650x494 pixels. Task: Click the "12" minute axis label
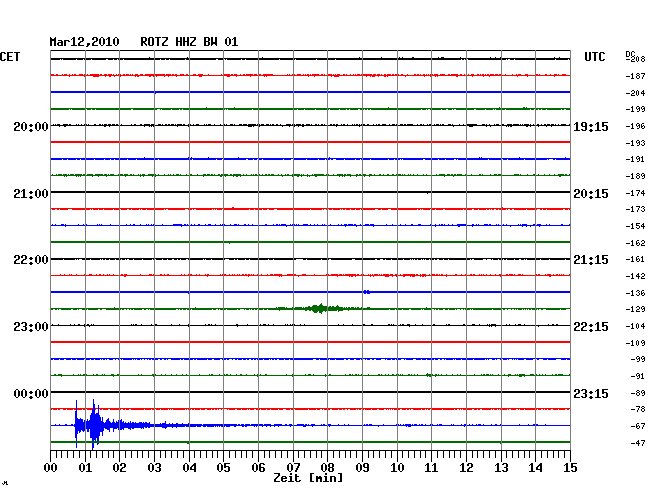click(x=466, y=468)
